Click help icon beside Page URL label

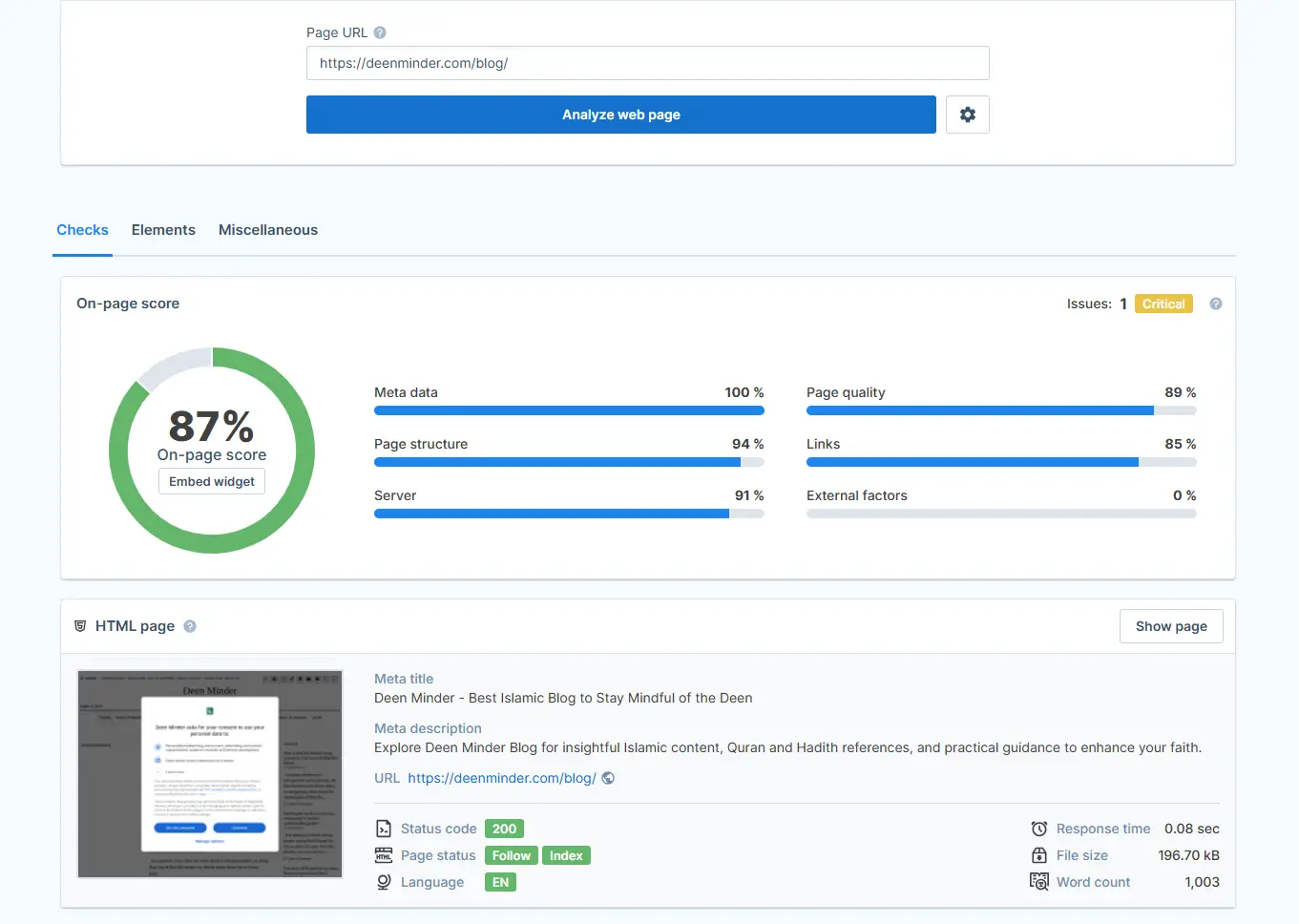(x=380, y=32)
